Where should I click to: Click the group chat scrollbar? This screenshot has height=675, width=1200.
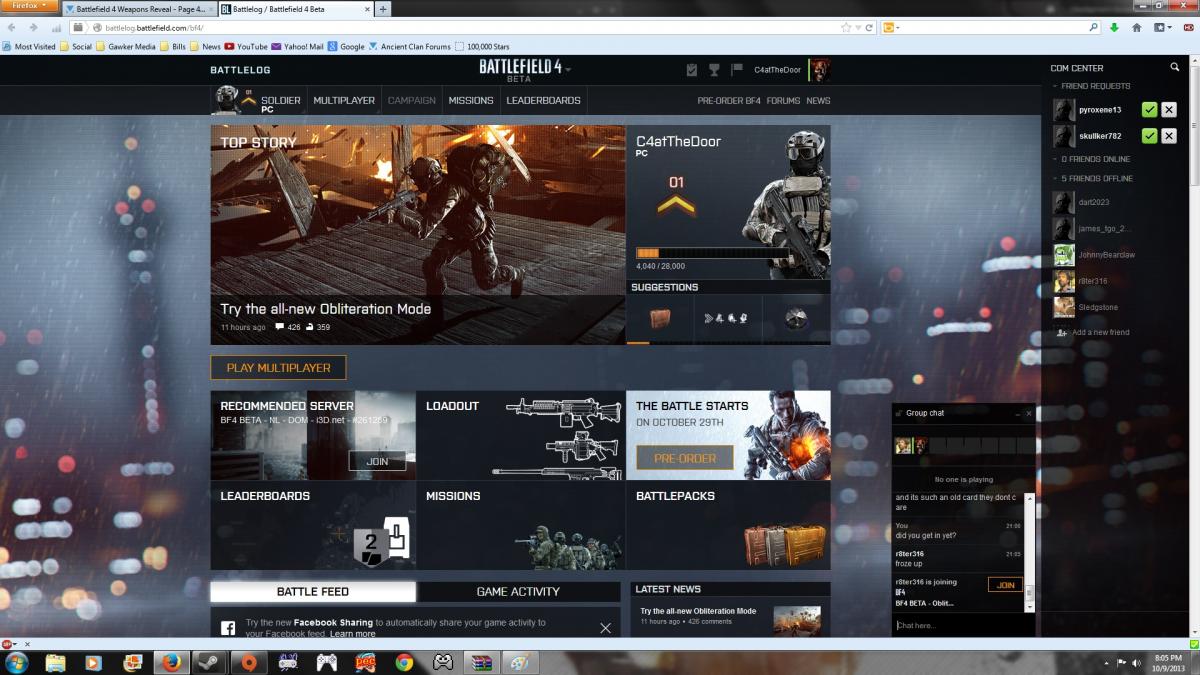(1030, 552)
